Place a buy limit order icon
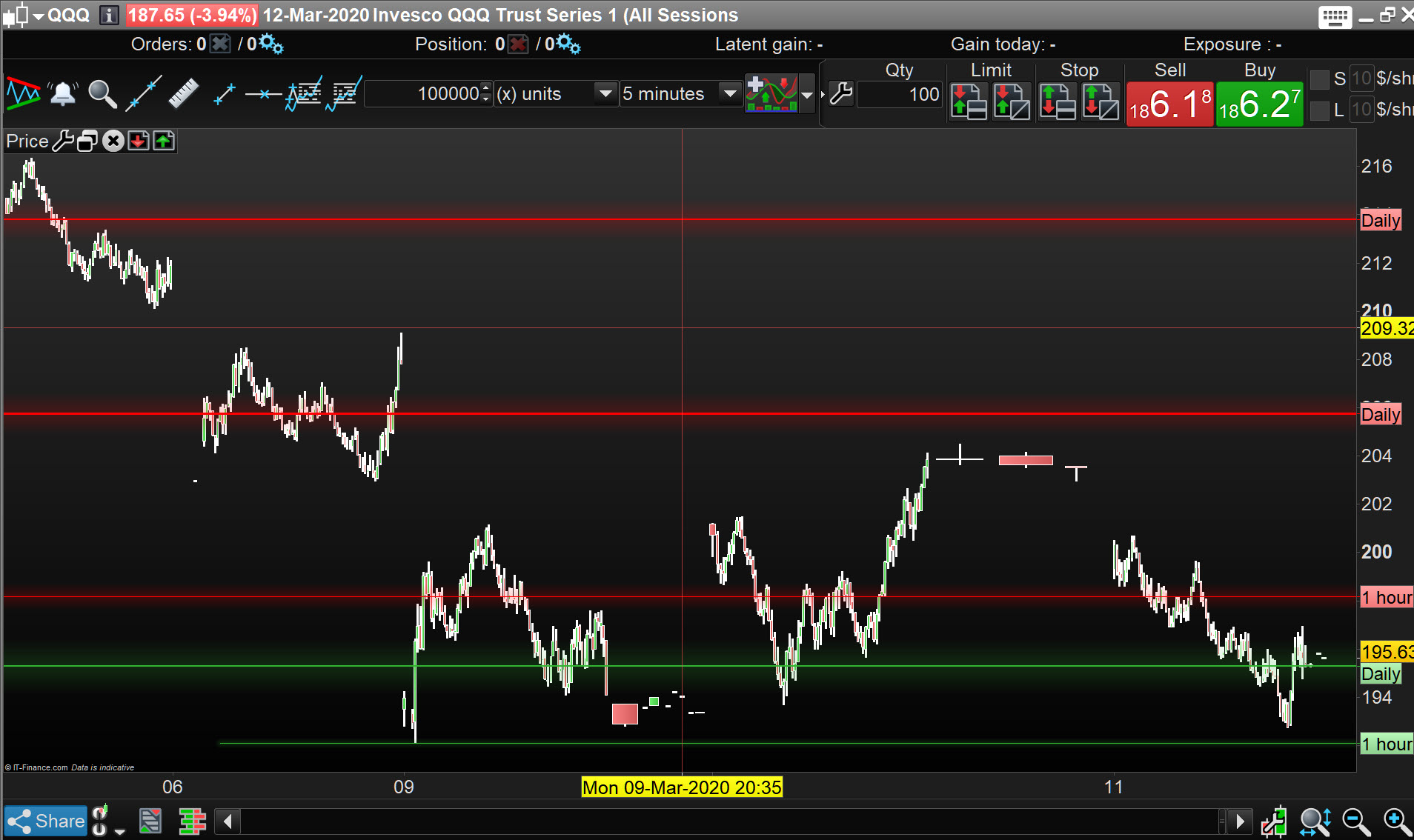The width and height of the screenshot is (1414, 840). [969, 101]
